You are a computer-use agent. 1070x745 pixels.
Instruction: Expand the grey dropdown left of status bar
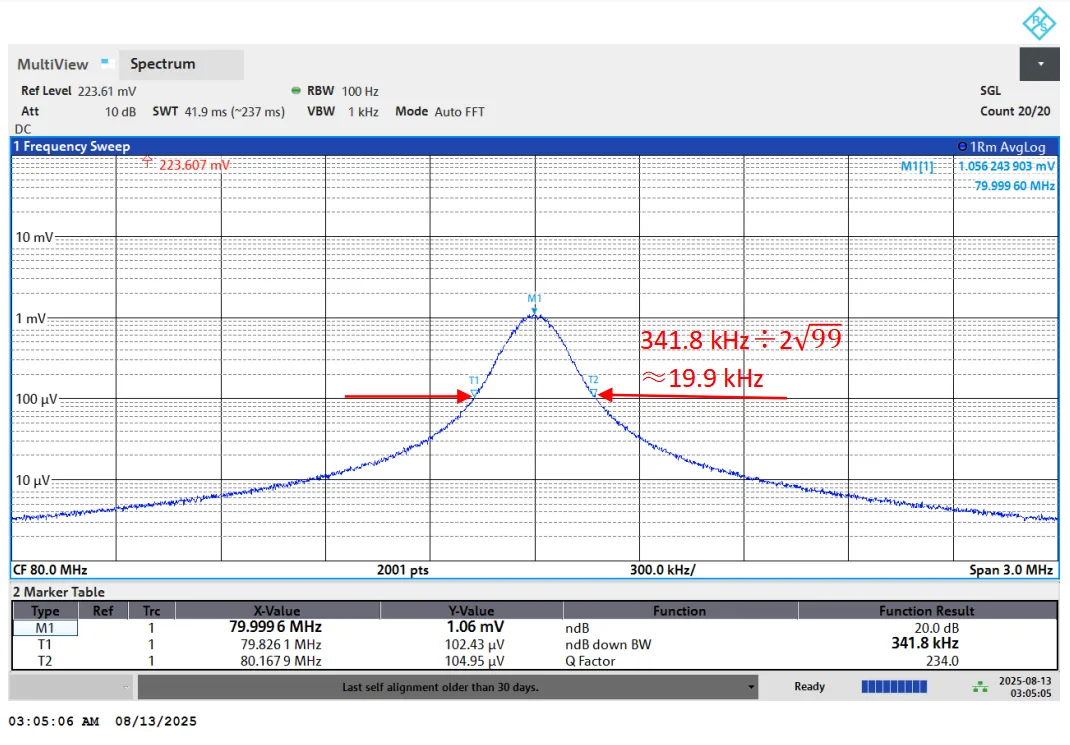pyautogui.click(x=126, y=687)
